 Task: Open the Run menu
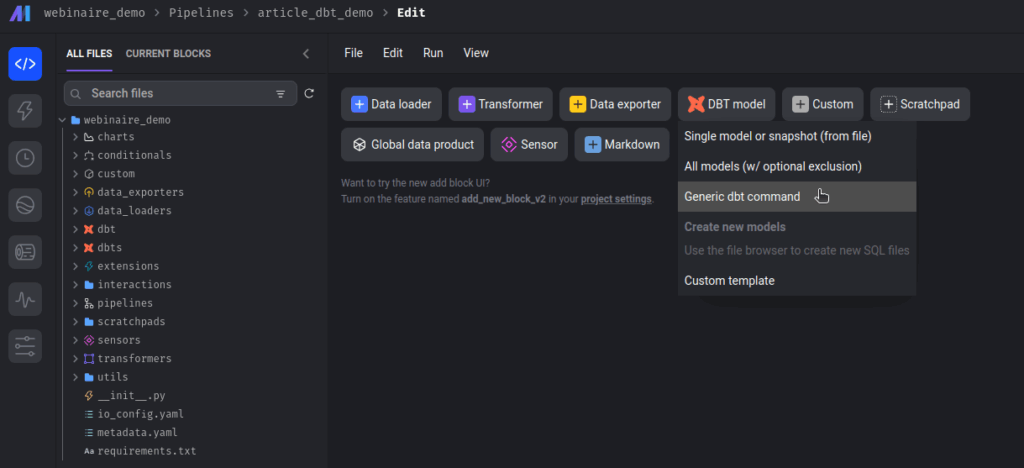coord(433,53)
